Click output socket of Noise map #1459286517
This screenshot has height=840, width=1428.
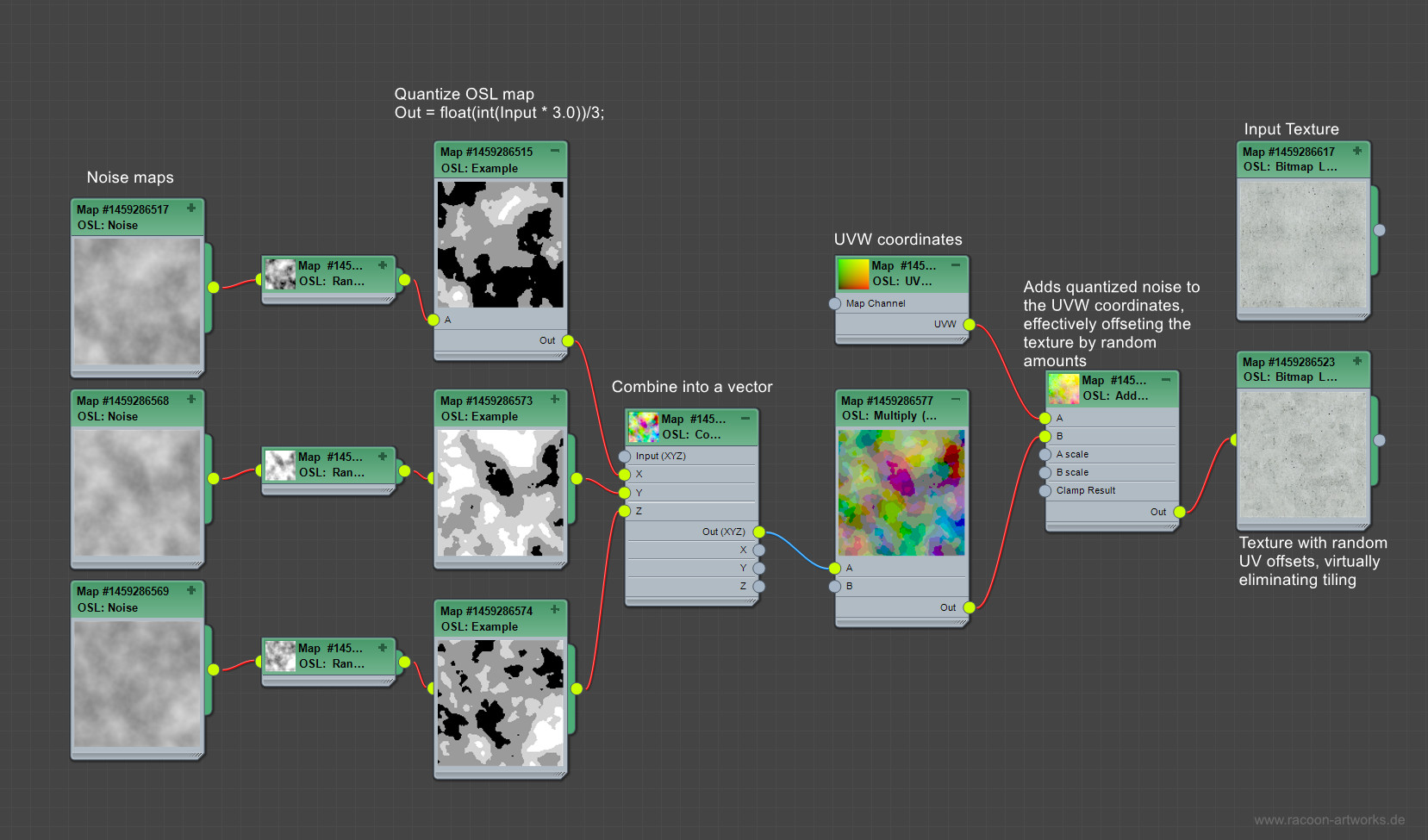point(213,287)
